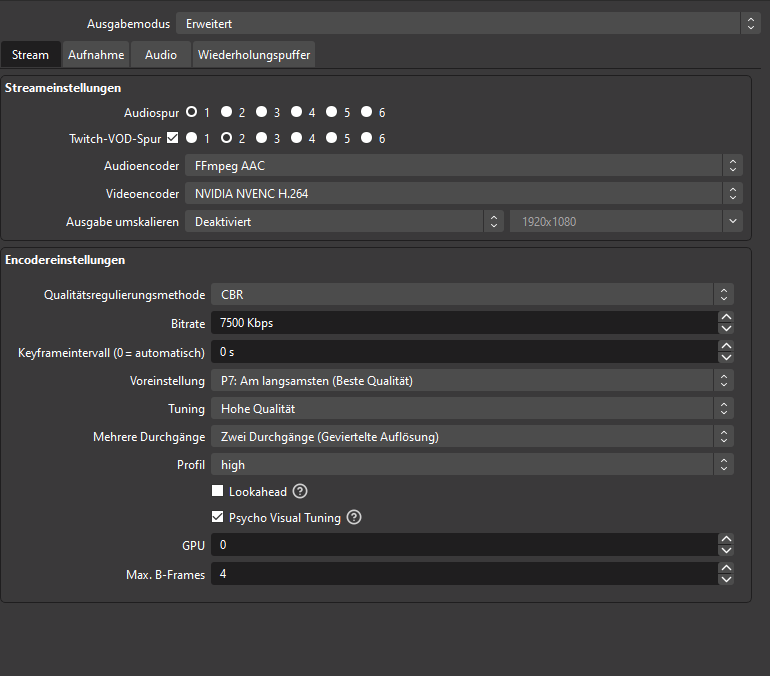Increase Bitrate with the up arrow

pos(726,318)
